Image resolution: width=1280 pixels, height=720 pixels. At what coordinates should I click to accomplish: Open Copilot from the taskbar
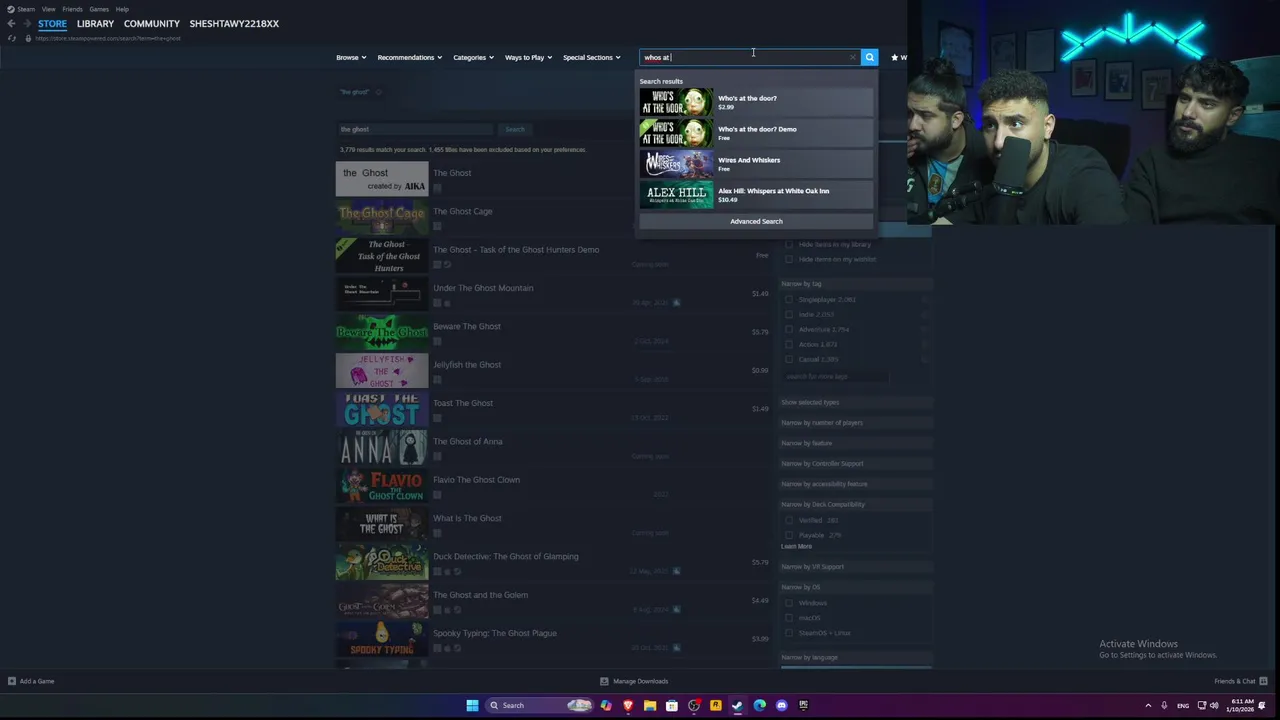606,705
